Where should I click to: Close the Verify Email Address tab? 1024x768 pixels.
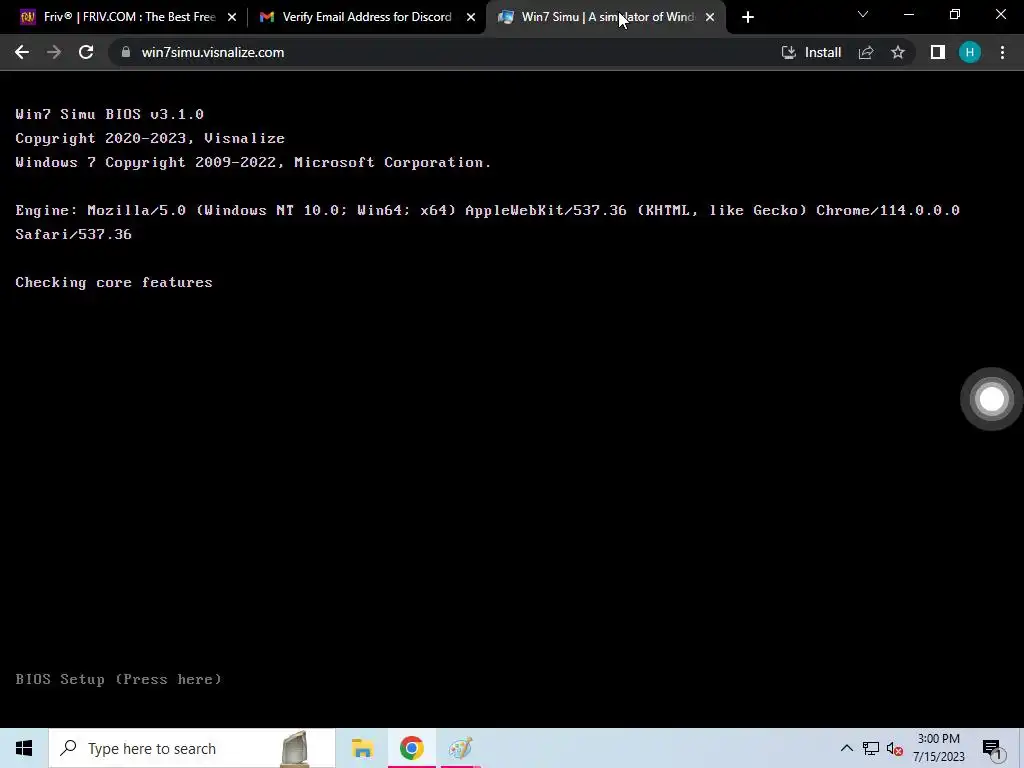(x=471, y=17)
